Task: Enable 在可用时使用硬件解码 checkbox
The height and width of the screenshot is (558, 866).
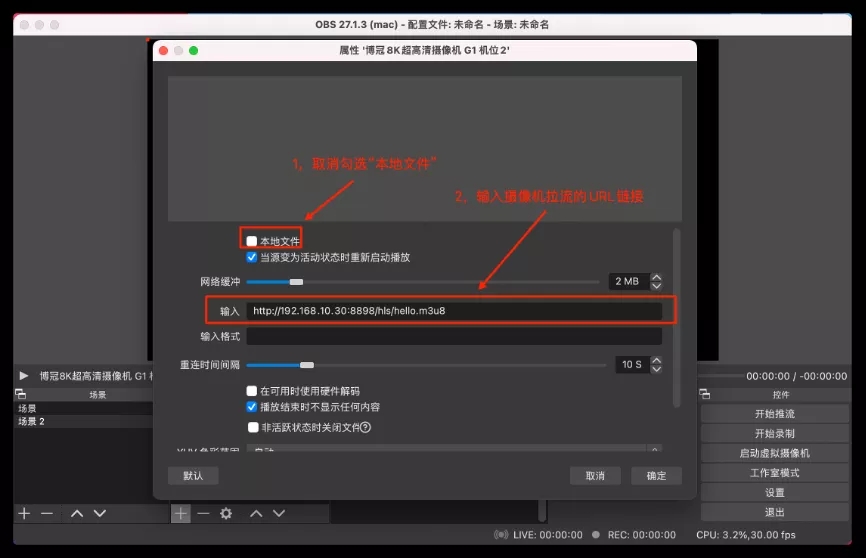Action: pyautogui.click(x=252, y=391)
